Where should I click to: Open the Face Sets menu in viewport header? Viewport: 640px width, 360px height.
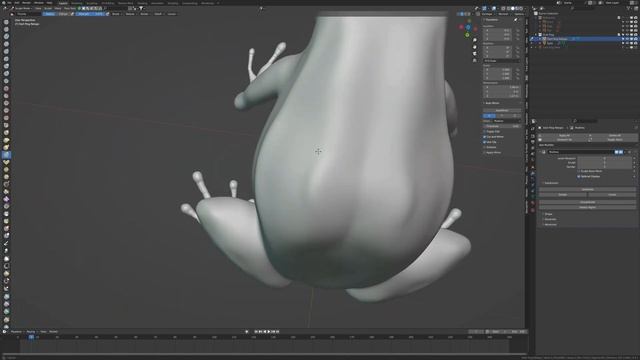[69, 8]
